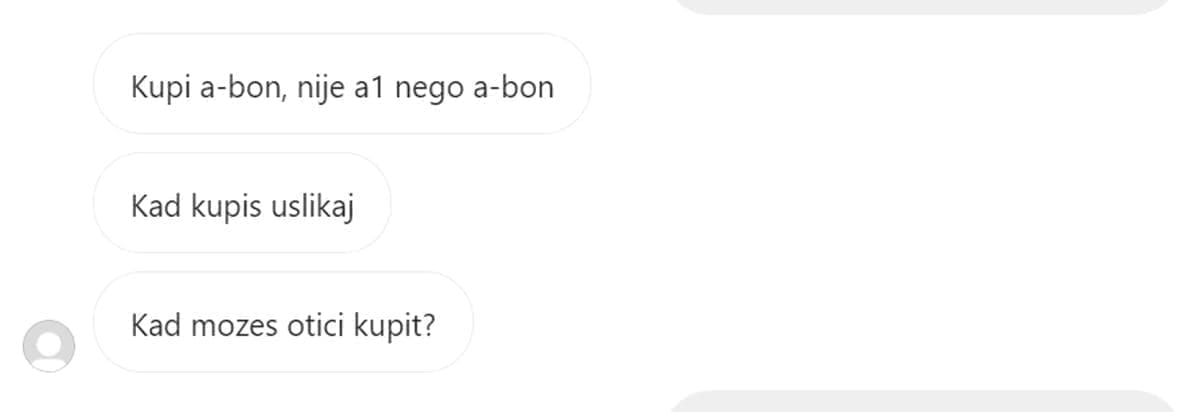Viewport: 1200px width, 412px height.
Task: Click the gray outgoing bubble at the top
Action: (x=922, y=6)
